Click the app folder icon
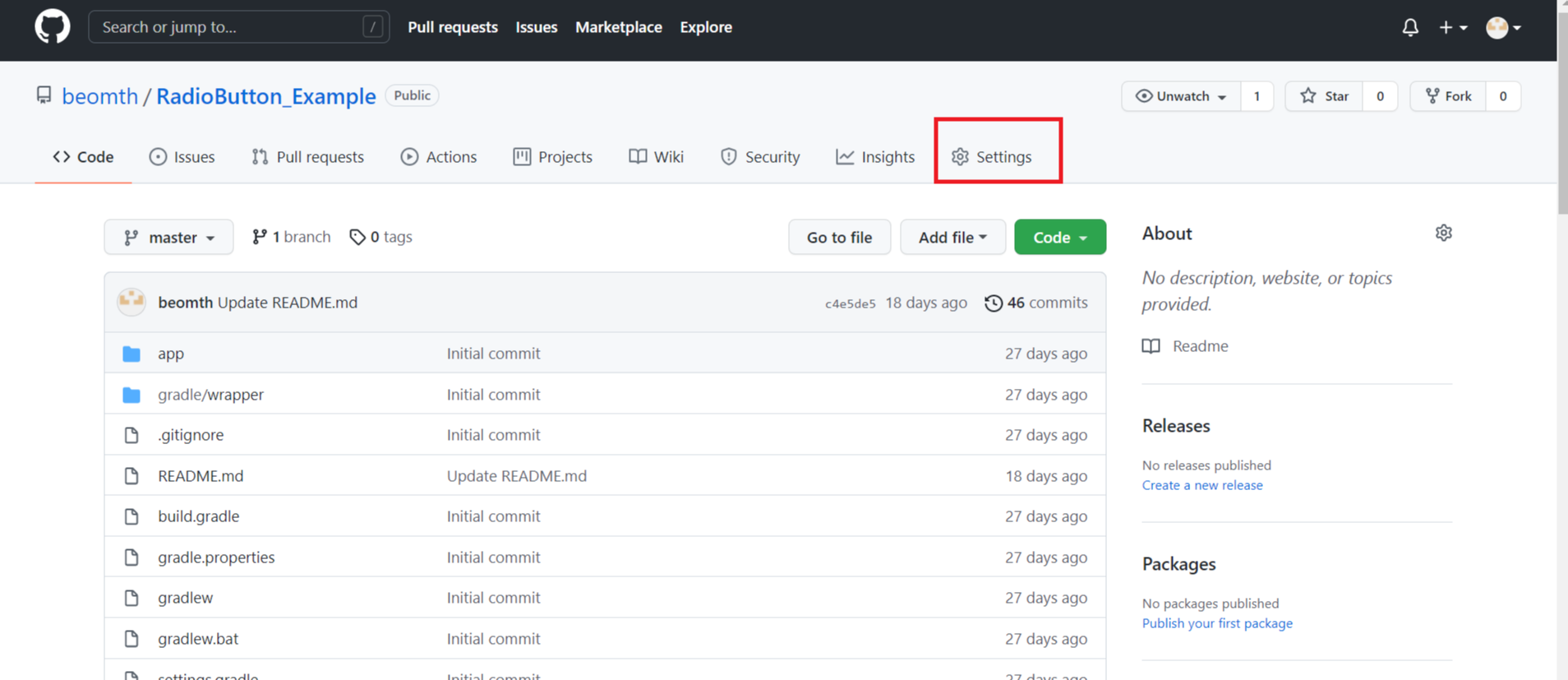1568x680 pixels. pos(131,354)
